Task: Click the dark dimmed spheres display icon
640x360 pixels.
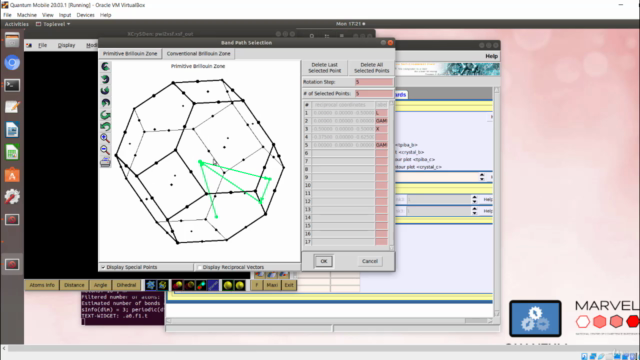Action: 189,285
